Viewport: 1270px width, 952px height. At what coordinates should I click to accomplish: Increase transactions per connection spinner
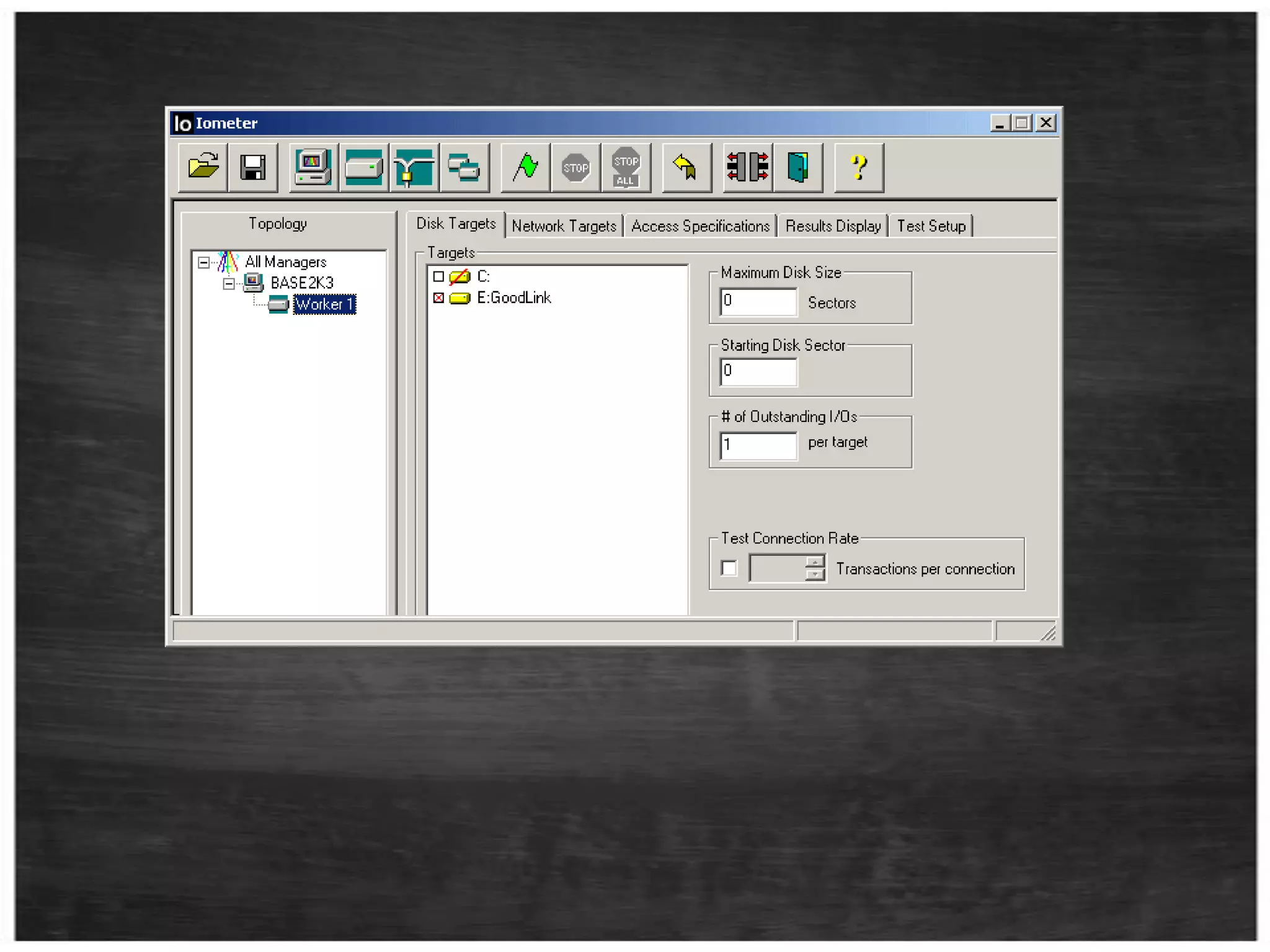815,562
